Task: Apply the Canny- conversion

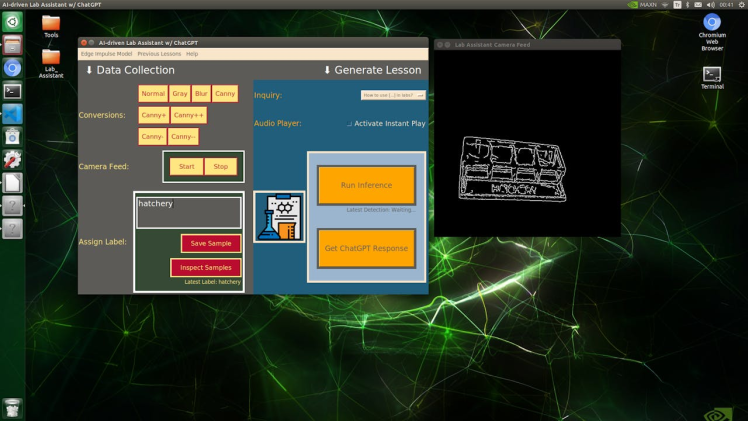Action: [x=152, y=136]
